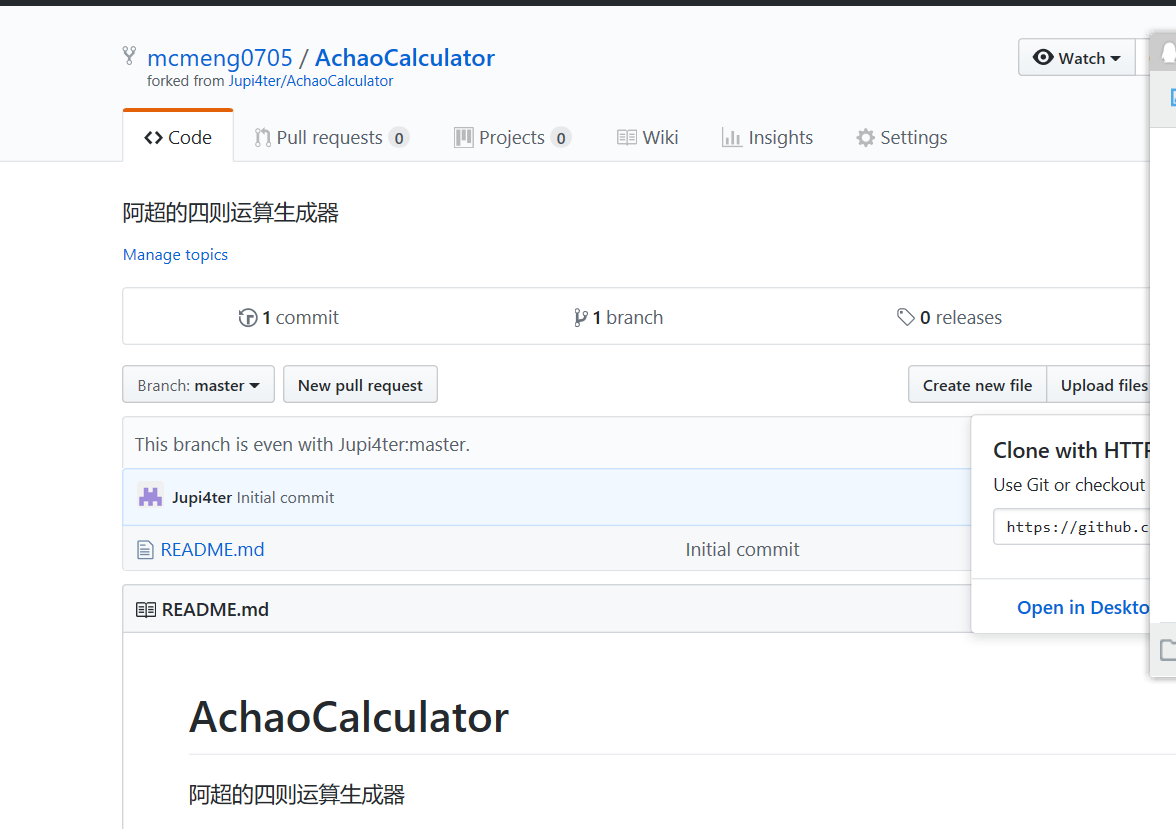Open the Manage topics link
This screenshot has height=829, width=1176.
175,255
